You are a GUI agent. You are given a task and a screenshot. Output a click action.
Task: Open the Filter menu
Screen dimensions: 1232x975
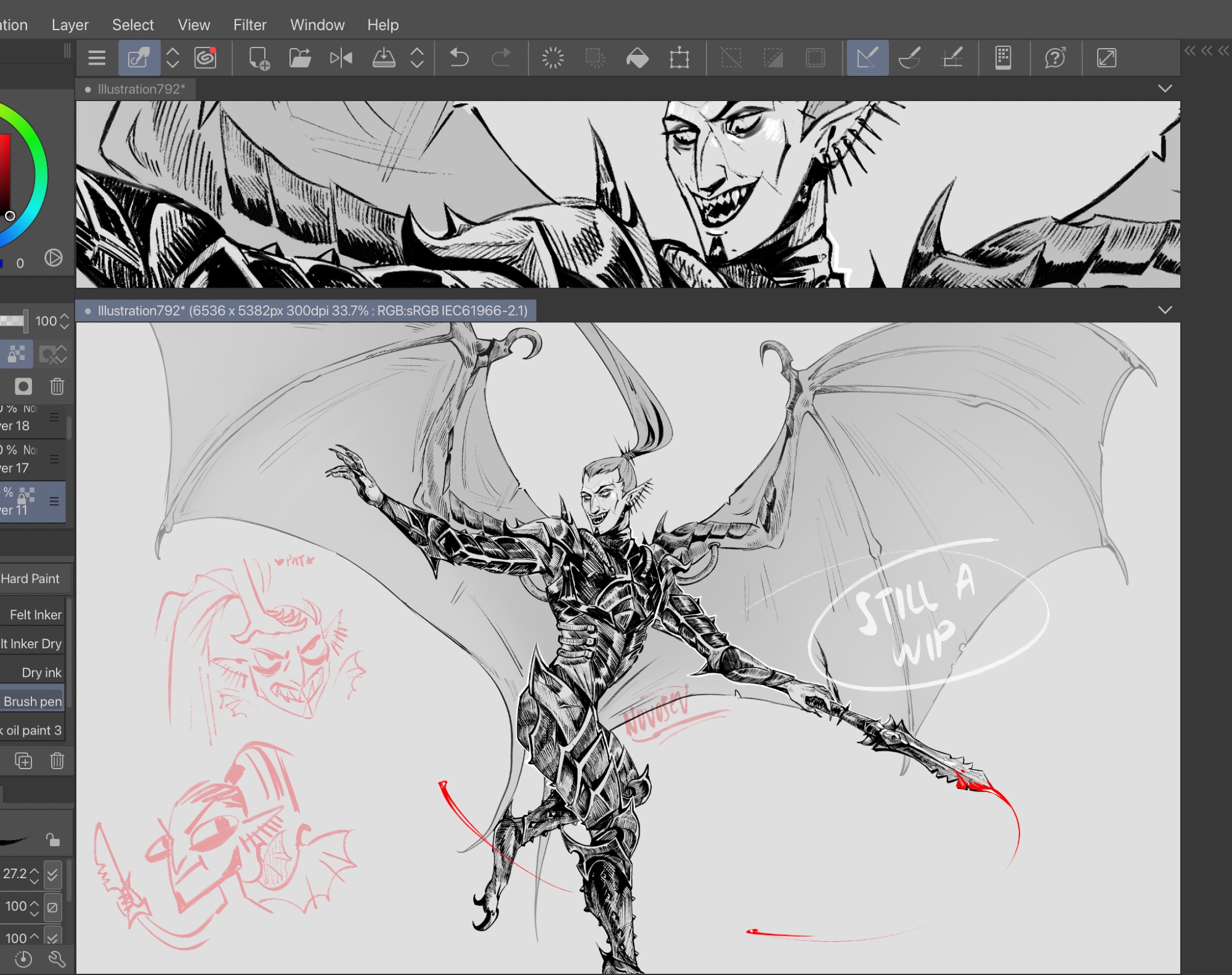coord(249,25)
